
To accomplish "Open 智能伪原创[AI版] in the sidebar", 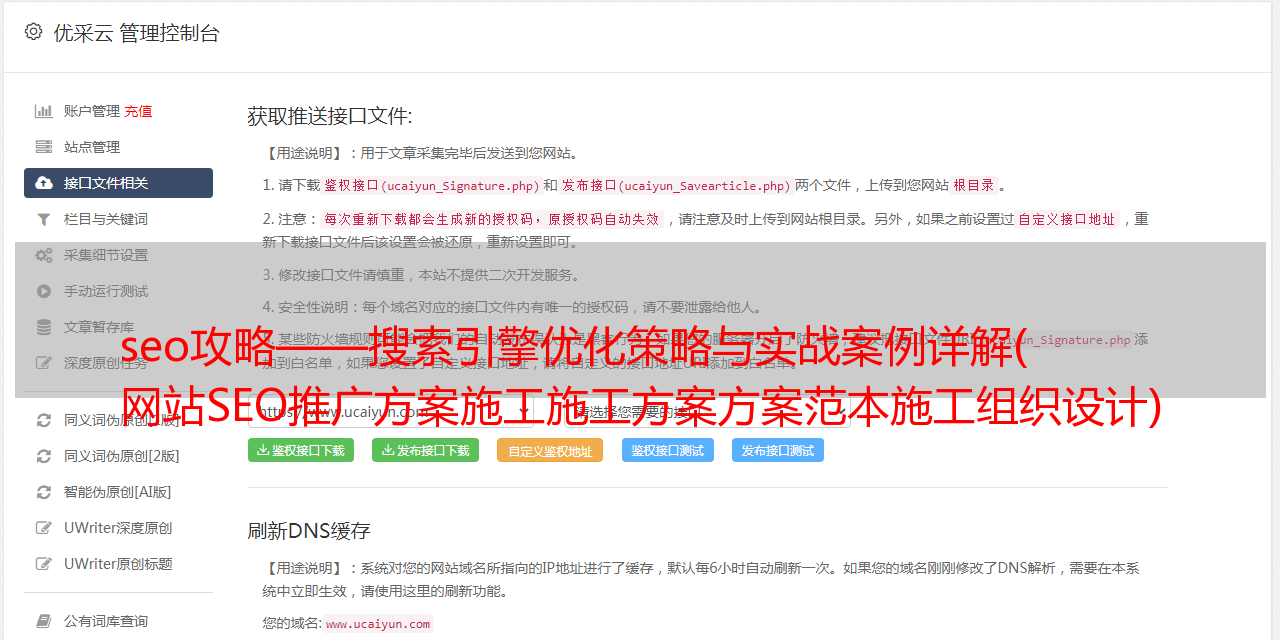I will pyautogui.click(x=118, y=492).
